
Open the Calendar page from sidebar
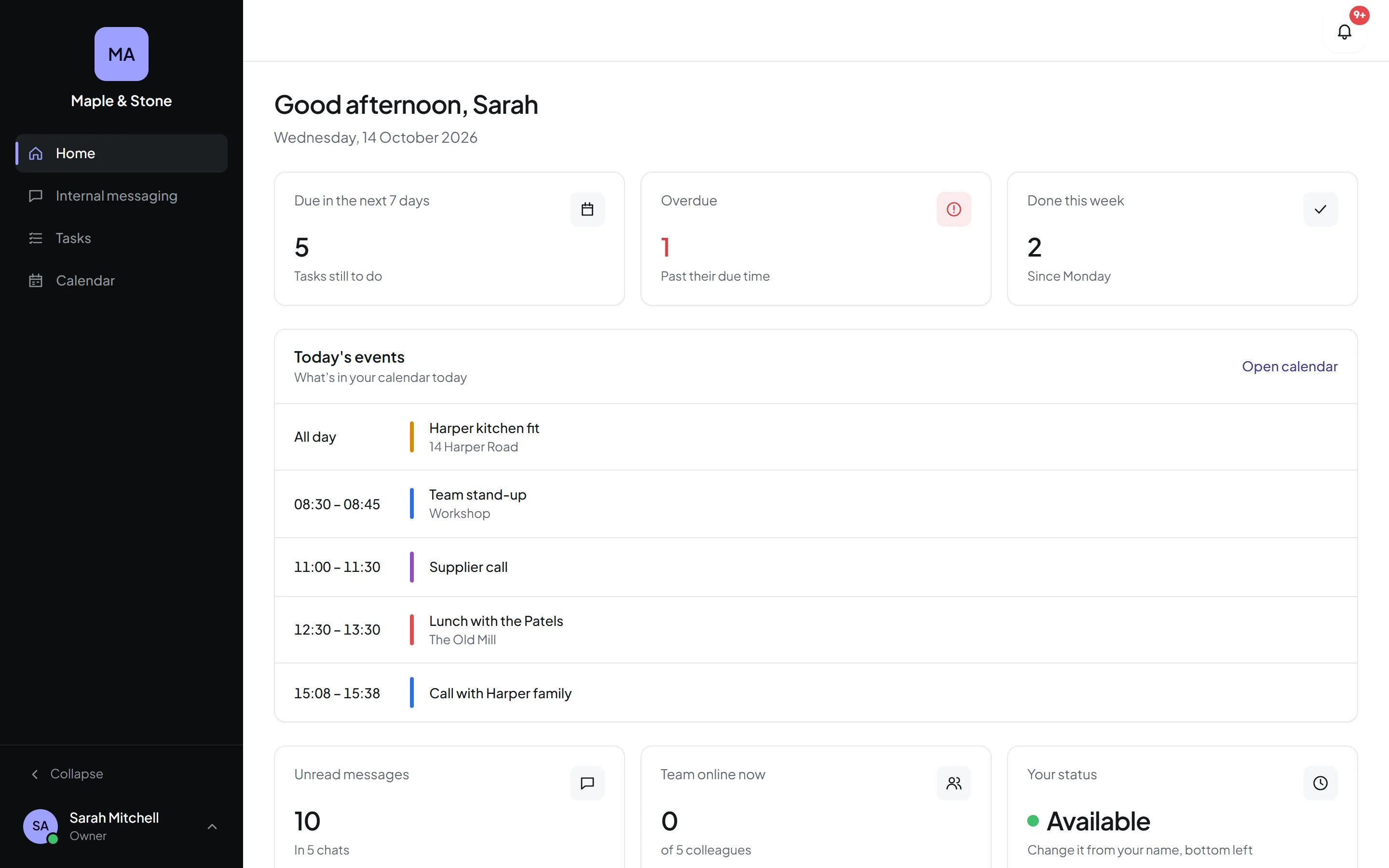pos(121,281)
